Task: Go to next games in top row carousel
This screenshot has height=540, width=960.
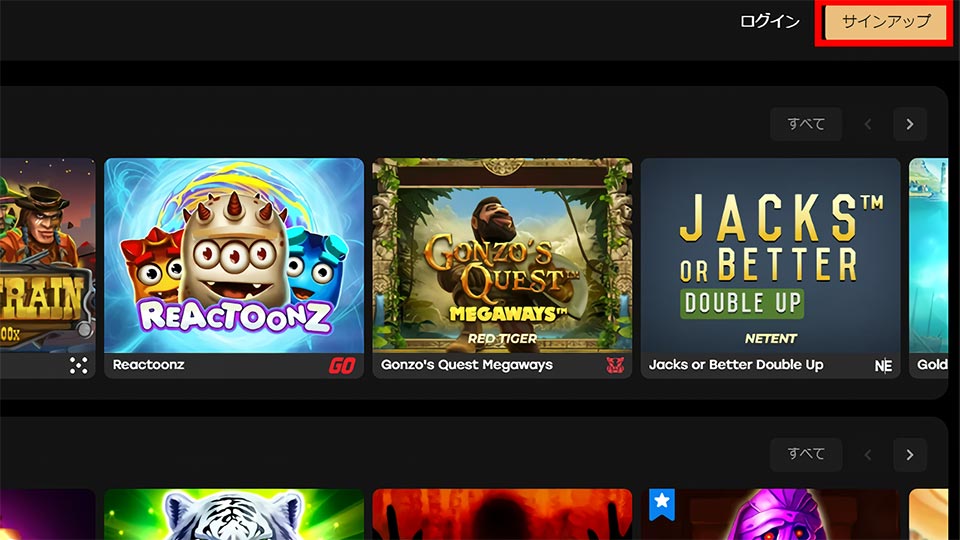Action: coord(910,124)
